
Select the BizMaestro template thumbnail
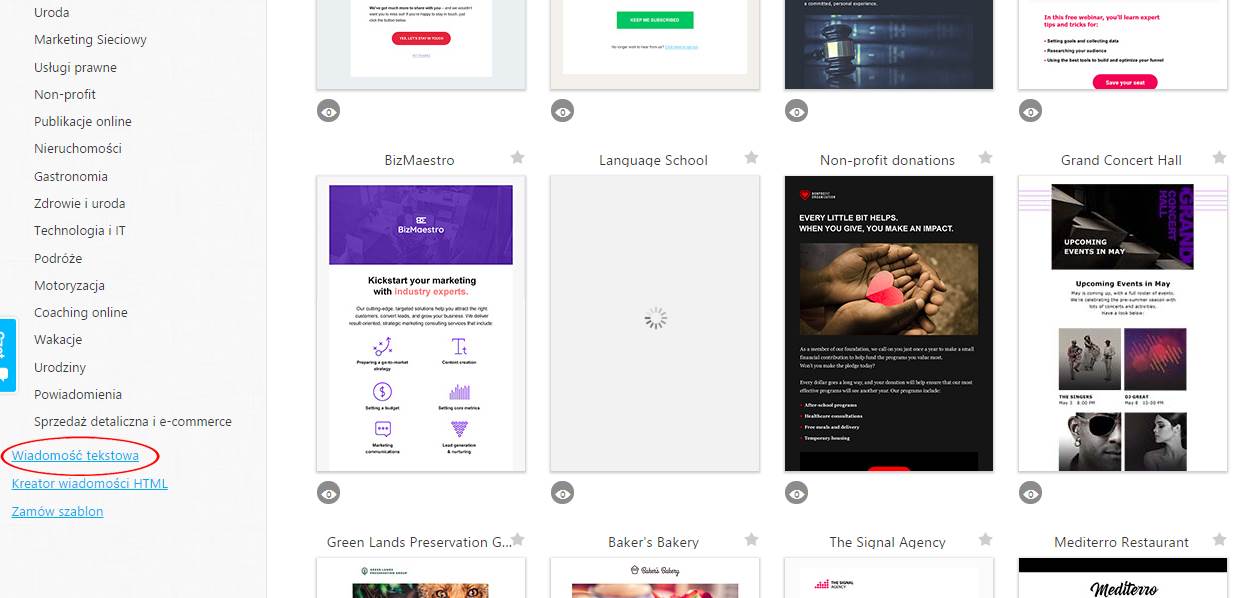click(x=421, y=323)
